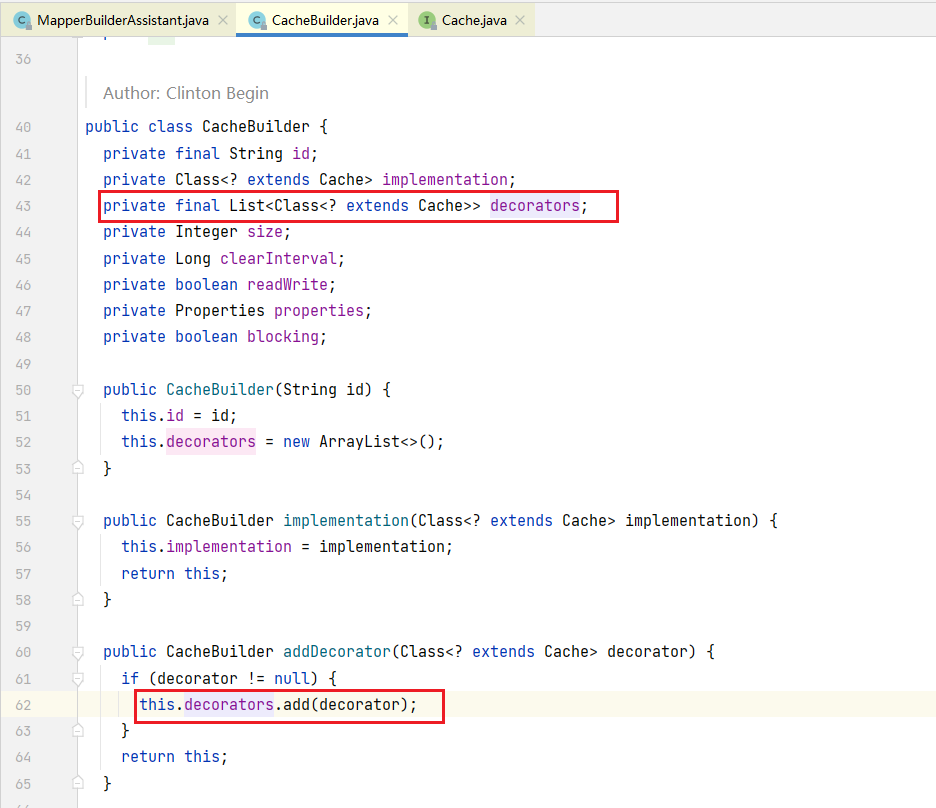936x808 pixels.
Task: Toggle a breakpoint at line number 56
Action: 23,547
